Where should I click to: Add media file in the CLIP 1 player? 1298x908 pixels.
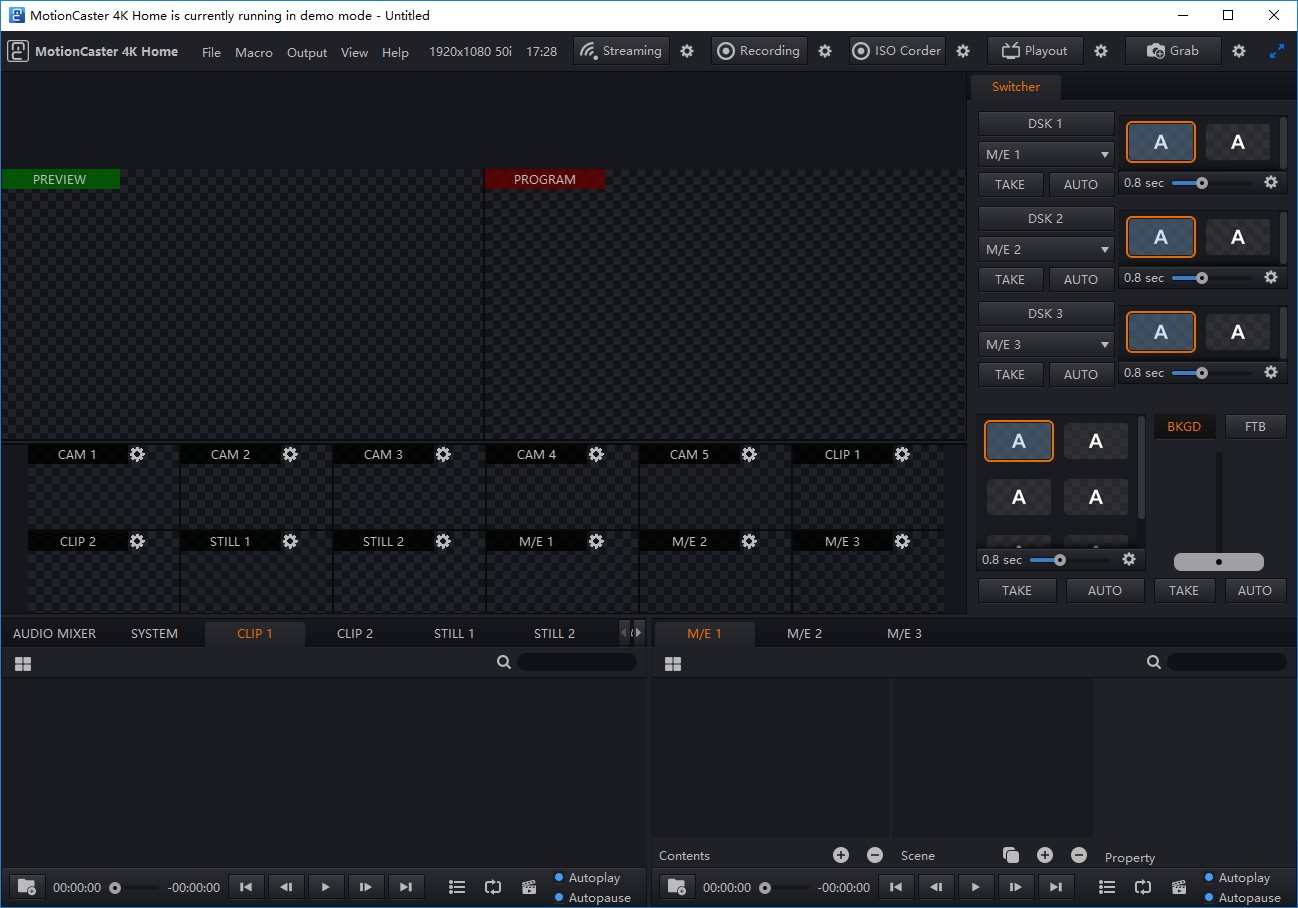point(27,887)
